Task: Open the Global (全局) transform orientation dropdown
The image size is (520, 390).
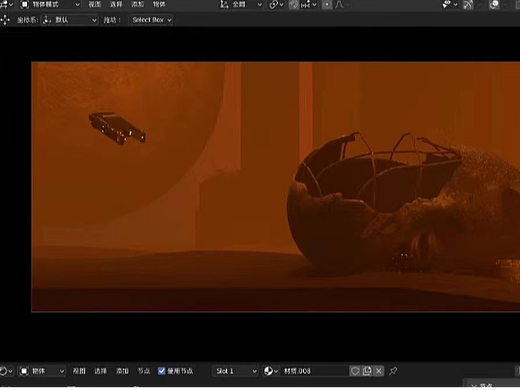Action: 241,4
